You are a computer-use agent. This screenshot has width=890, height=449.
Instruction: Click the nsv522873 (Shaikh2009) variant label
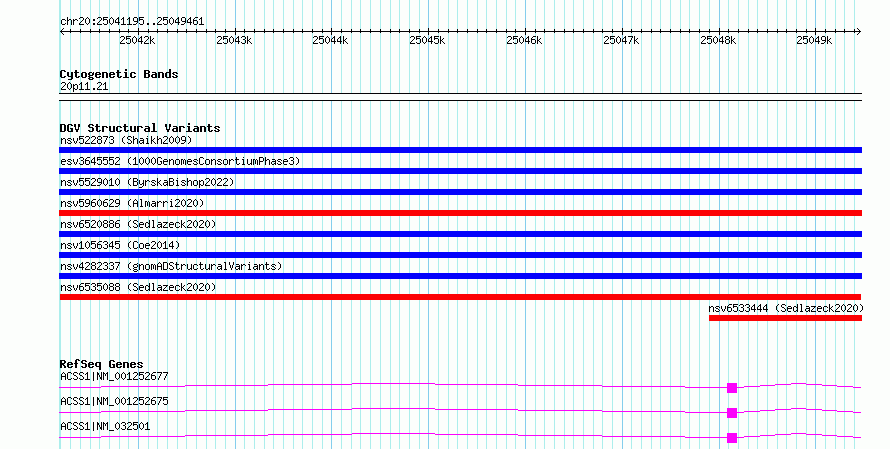[126, 140]
